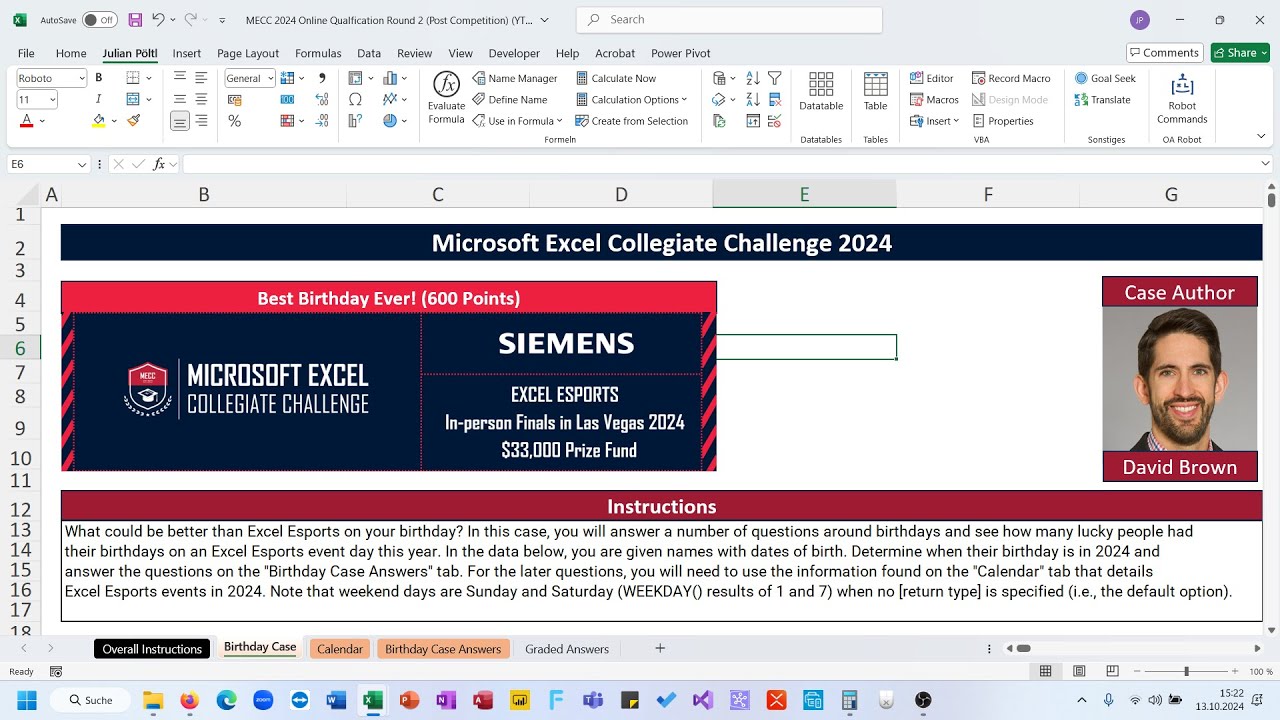Switch to Graded Answers sheet tab
The height and width of the screenshot is (720, 1280).
[x=567, y=649]
